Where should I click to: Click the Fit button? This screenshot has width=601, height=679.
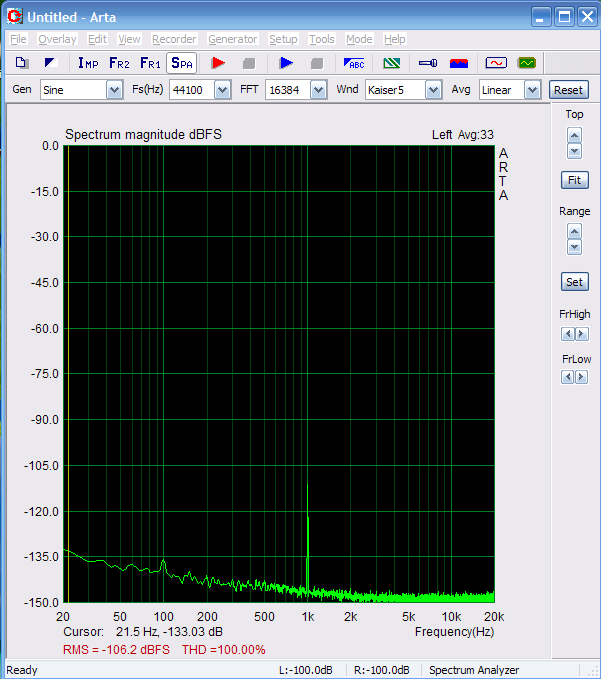pos(575,180)
